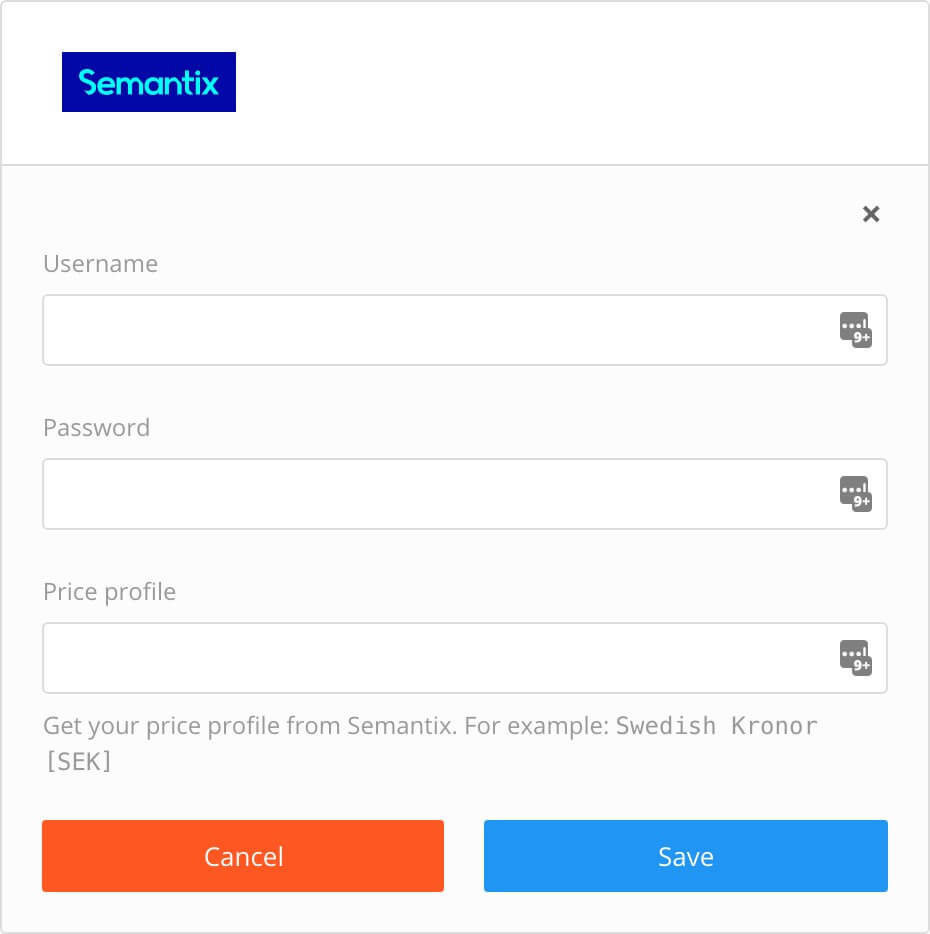
Task: Click the Price profile field's extension badge icon
Action: (x=855, y=657)
